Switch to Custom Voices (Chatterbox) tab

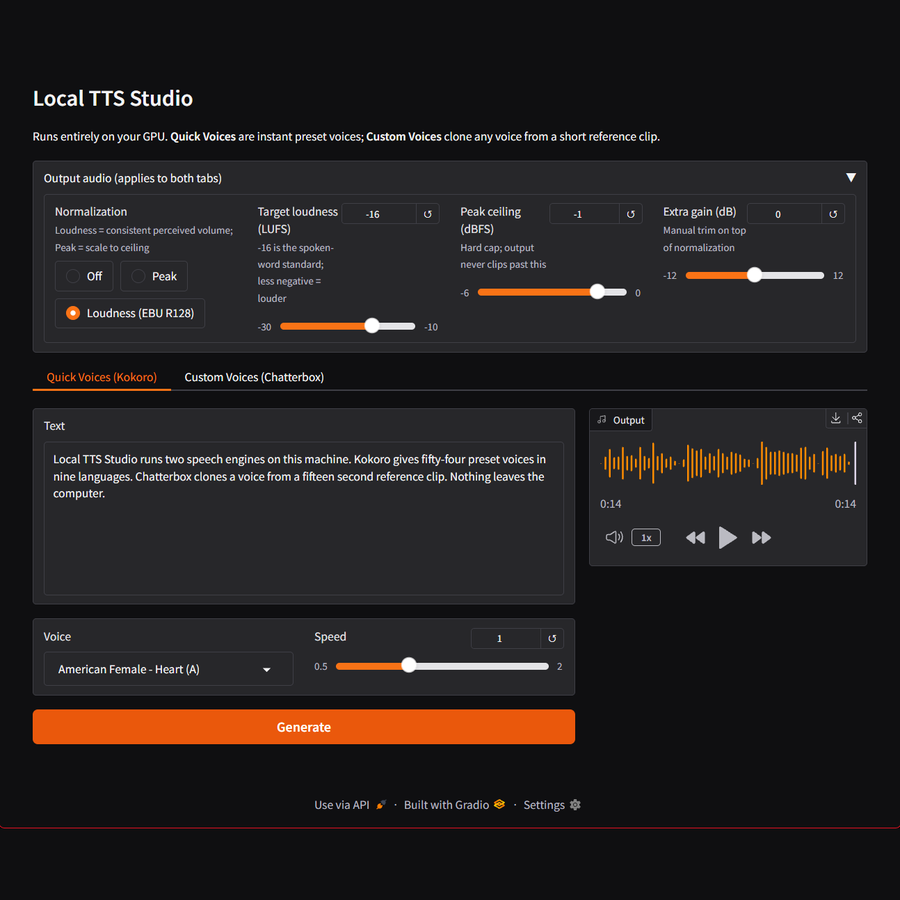pyautogui.click(x=254, y=377)
